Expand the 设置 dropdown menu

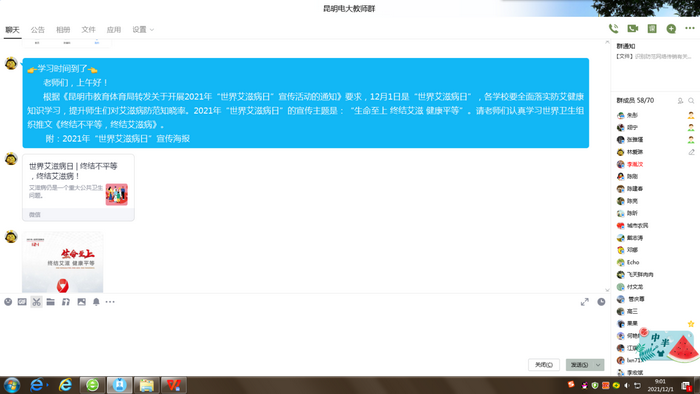point(143,29)
